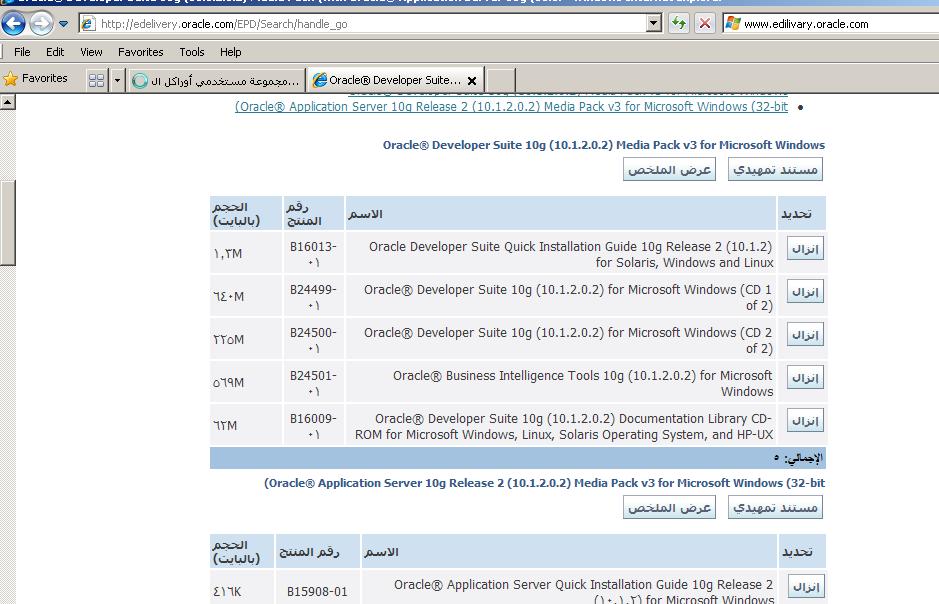This screenshot has width=939, height=604.
Task: Expand the tab list dropdown arrow
Action: [117, 80]
